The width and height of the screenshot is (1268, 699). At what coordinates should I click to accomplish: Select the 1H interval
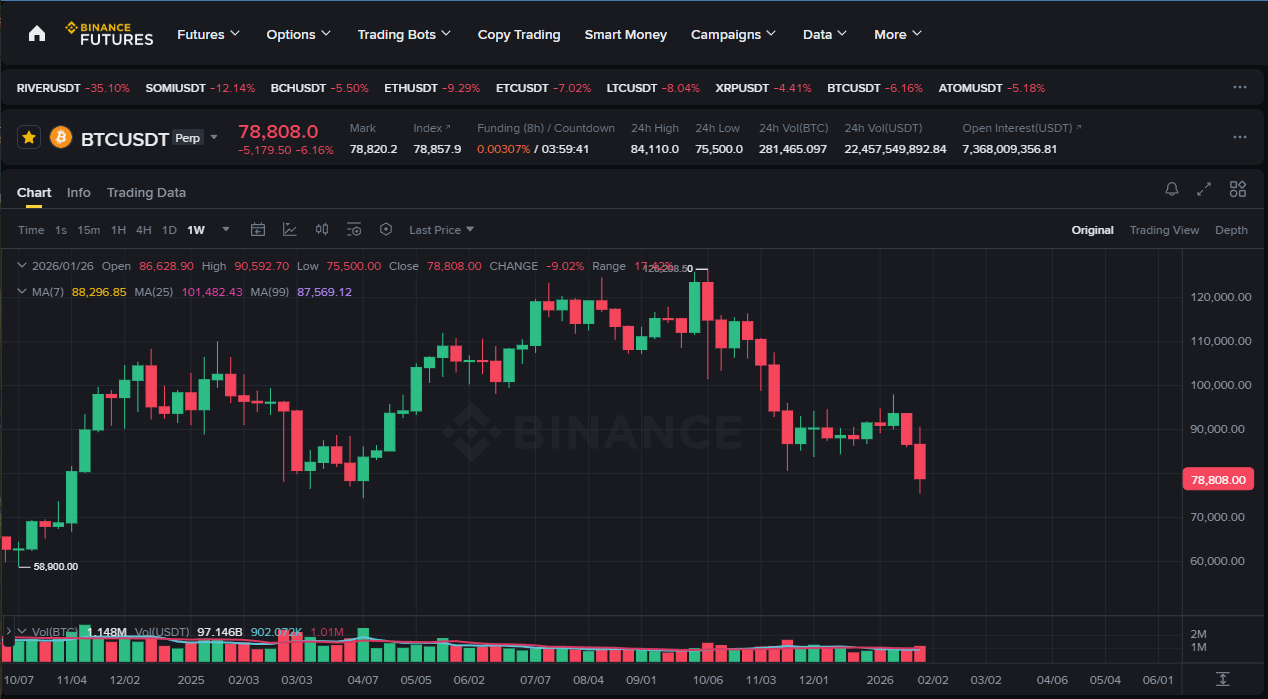118,230
